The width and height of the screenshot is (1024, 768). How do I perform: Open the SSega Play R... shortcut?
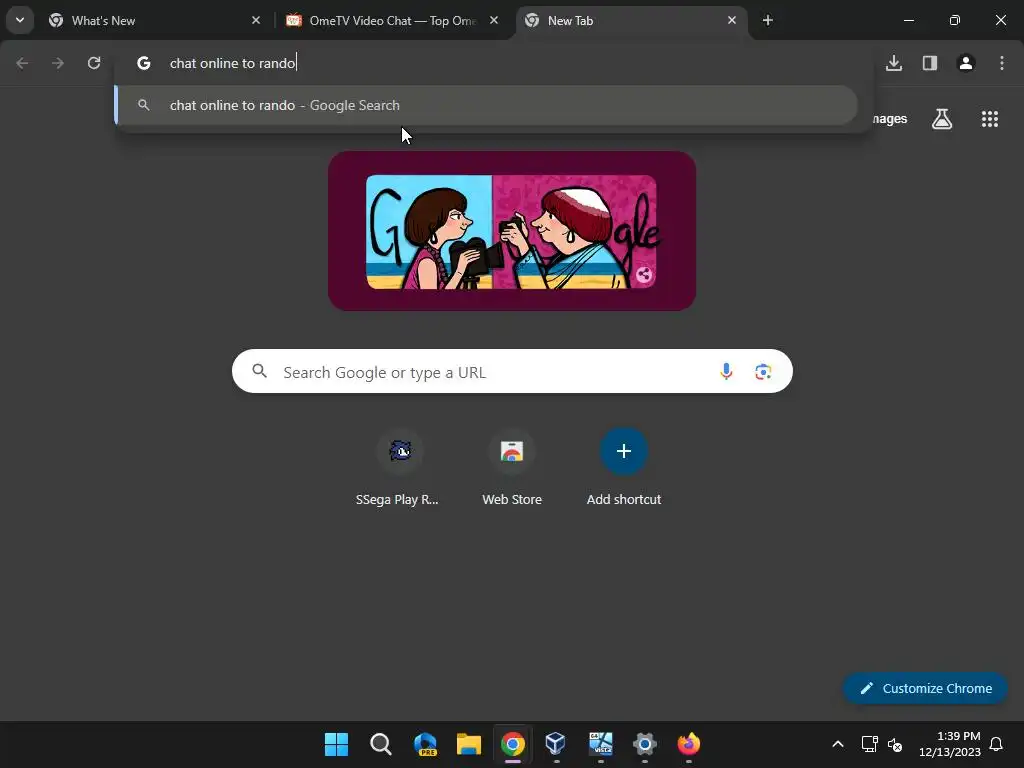pos(398,466)
